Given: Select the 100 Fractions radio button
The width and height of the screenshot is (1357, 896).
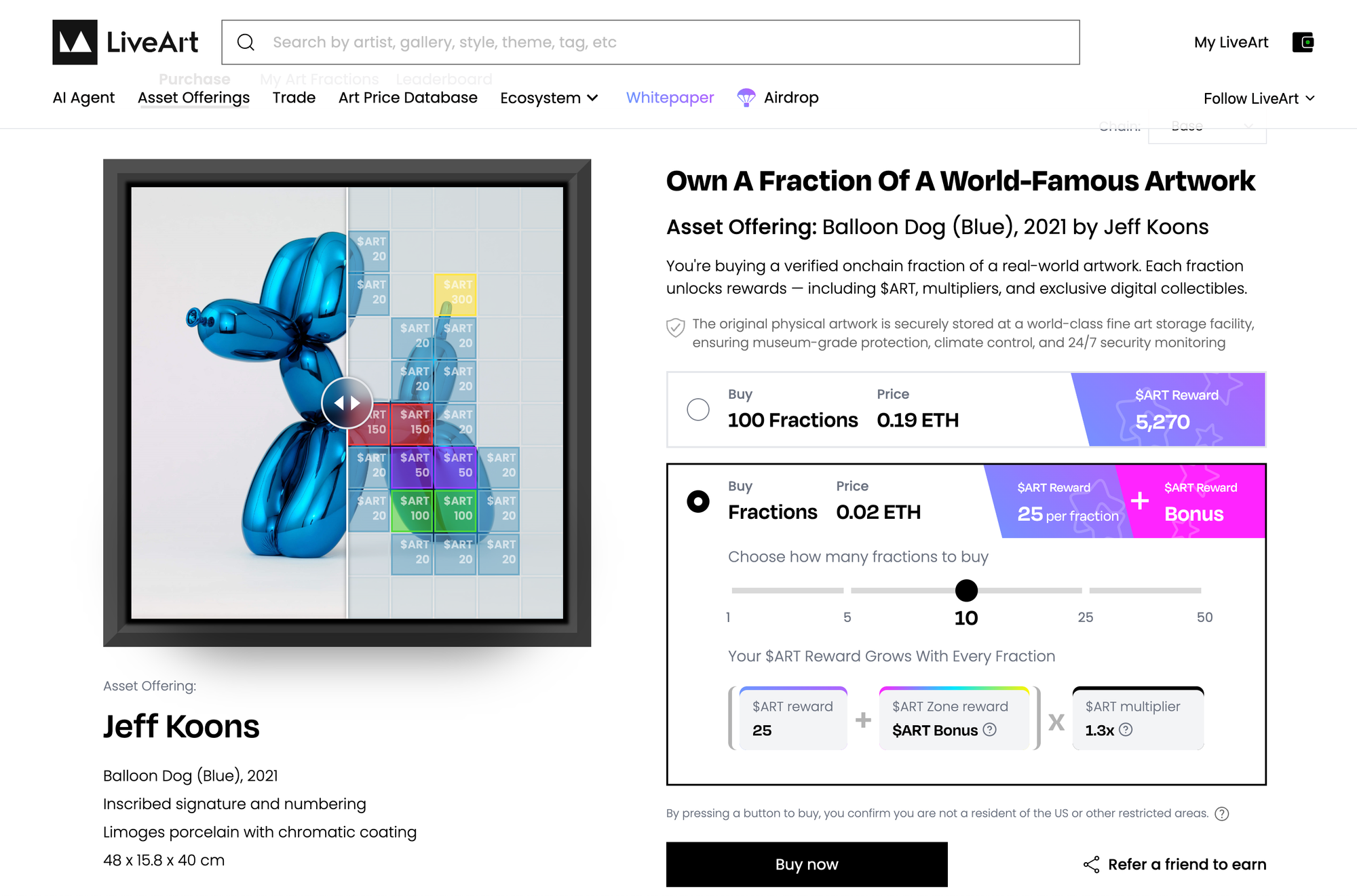Looking at the screenshot, I should point(698,410).
